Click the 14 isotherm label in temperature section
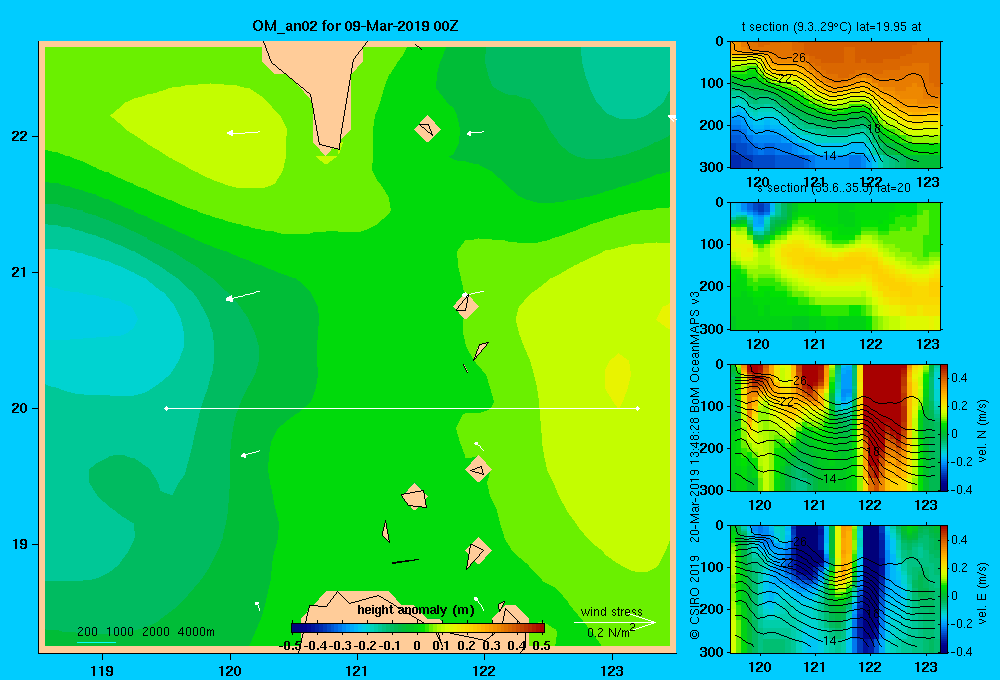 point(829,156)
